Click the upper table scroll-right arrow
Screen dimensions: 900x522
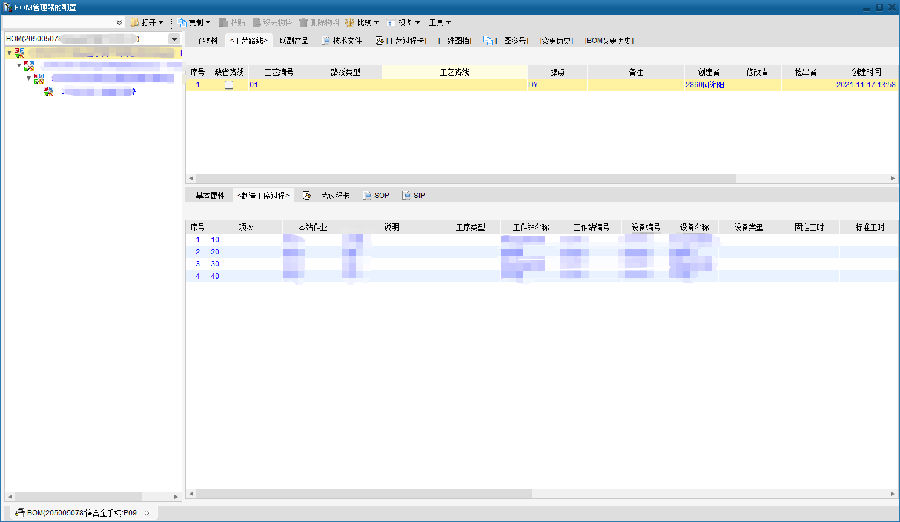[x=893, y=179]
